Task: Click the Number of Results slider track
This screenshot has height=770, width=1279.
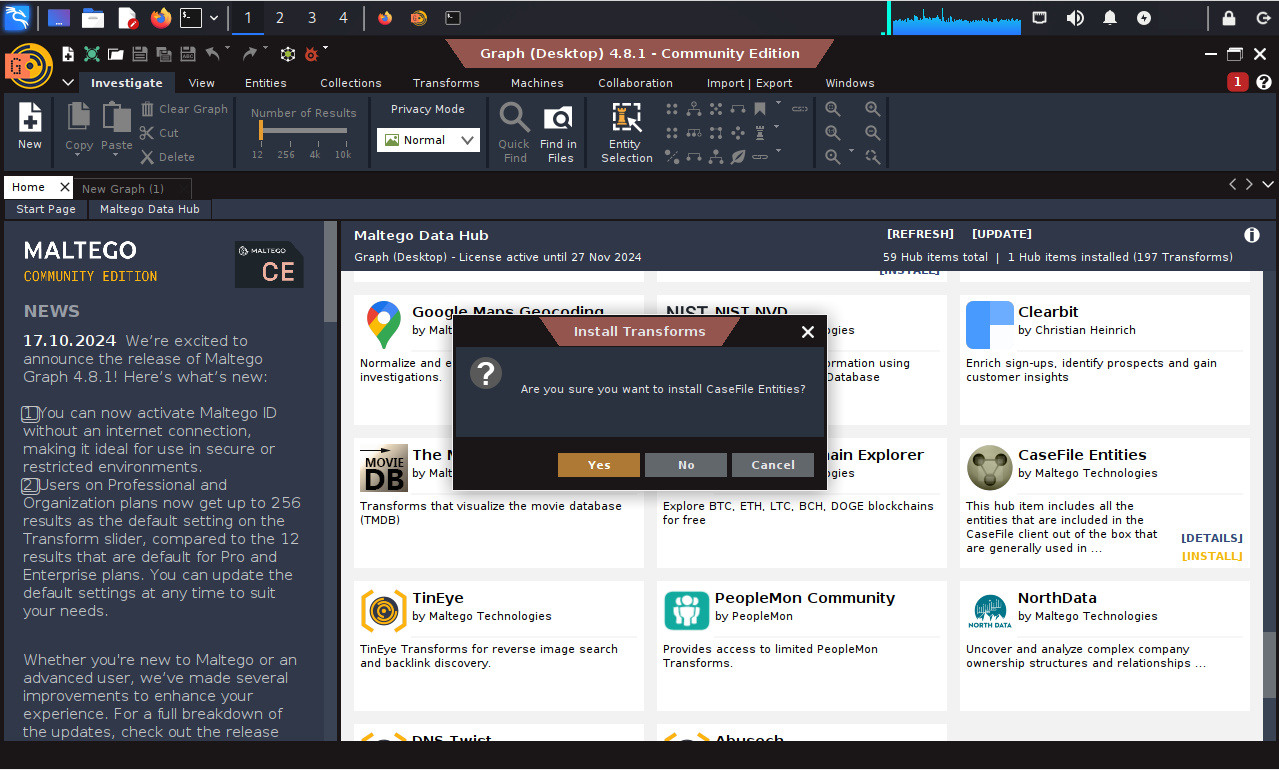Action: 301,131
